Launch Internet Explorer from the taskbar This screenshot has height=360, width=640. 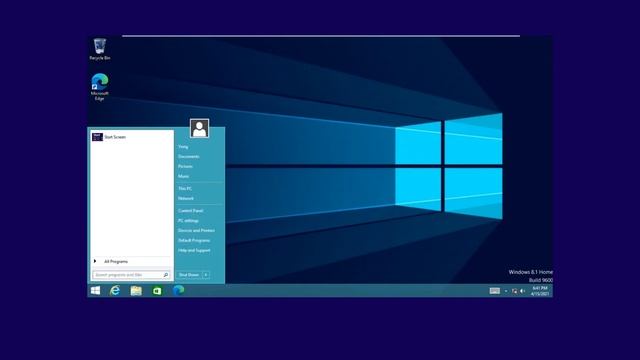pos(115,291)
